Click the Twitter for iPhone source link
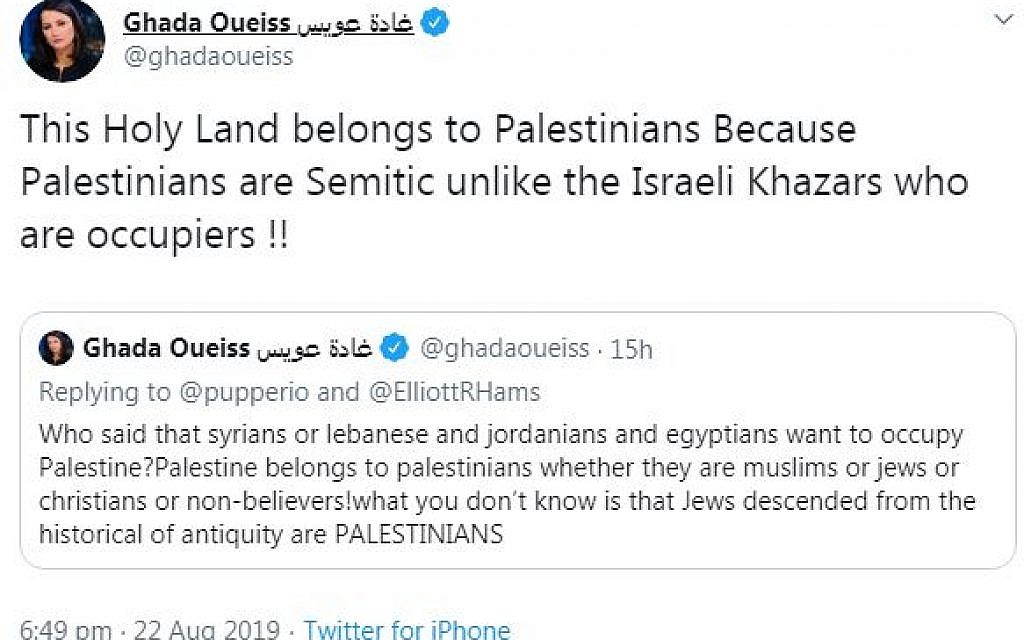 pyautogui.click(x=407, y=631)
